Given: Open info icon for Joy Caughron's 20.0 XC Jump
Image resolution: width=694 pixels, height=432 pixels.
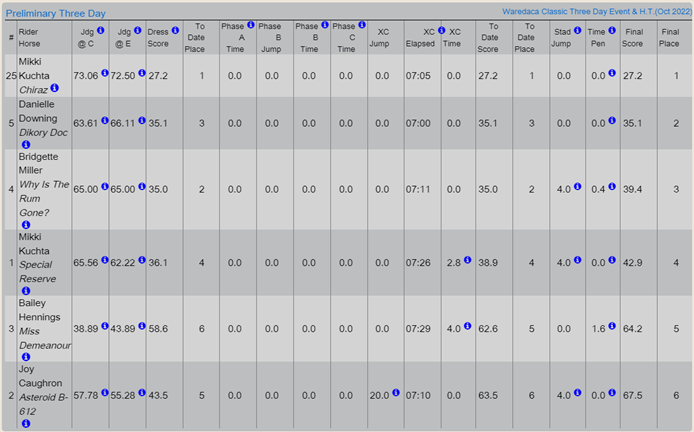Looking at the screenshot, I should click(397, 396).
